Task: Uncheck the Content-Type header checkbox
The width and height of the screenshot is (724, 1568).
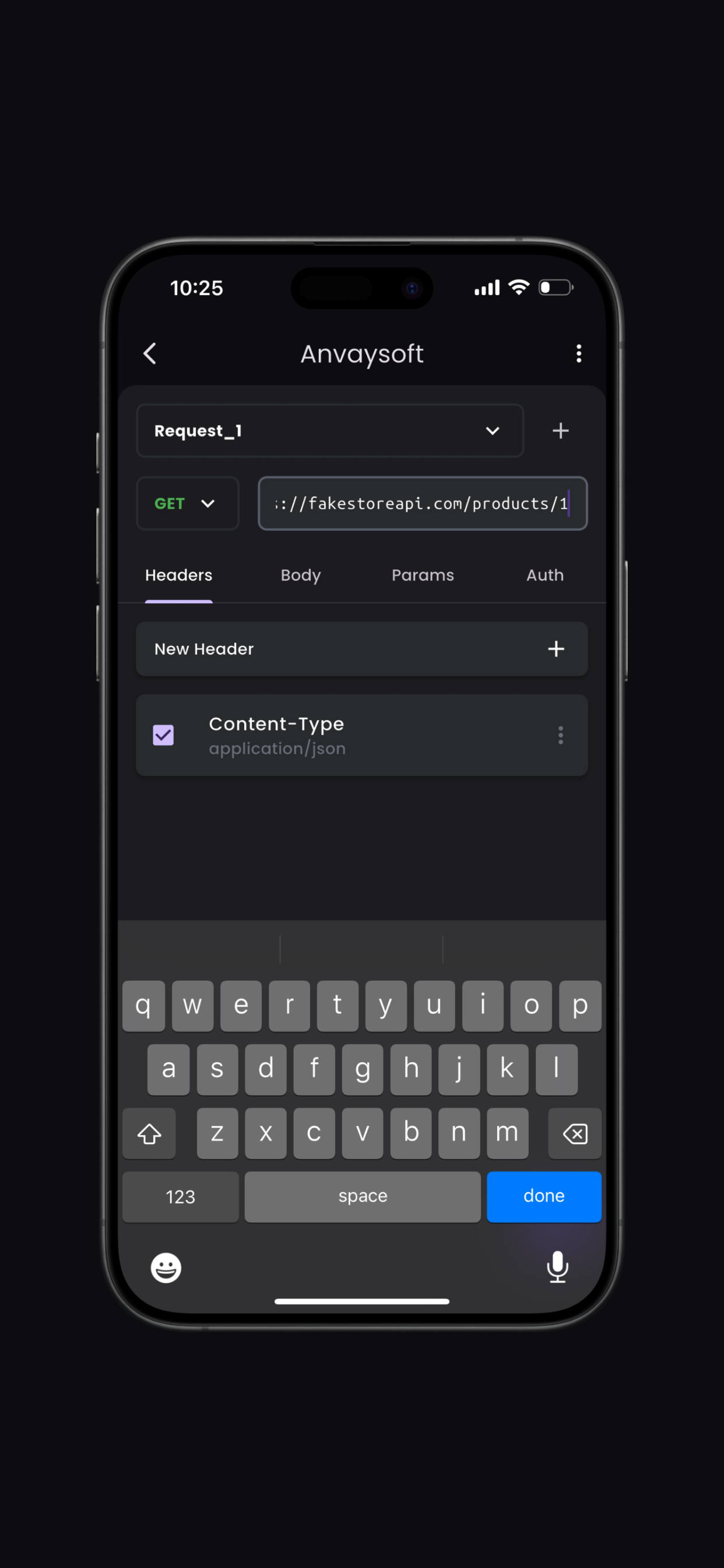Action: (163, 736)
